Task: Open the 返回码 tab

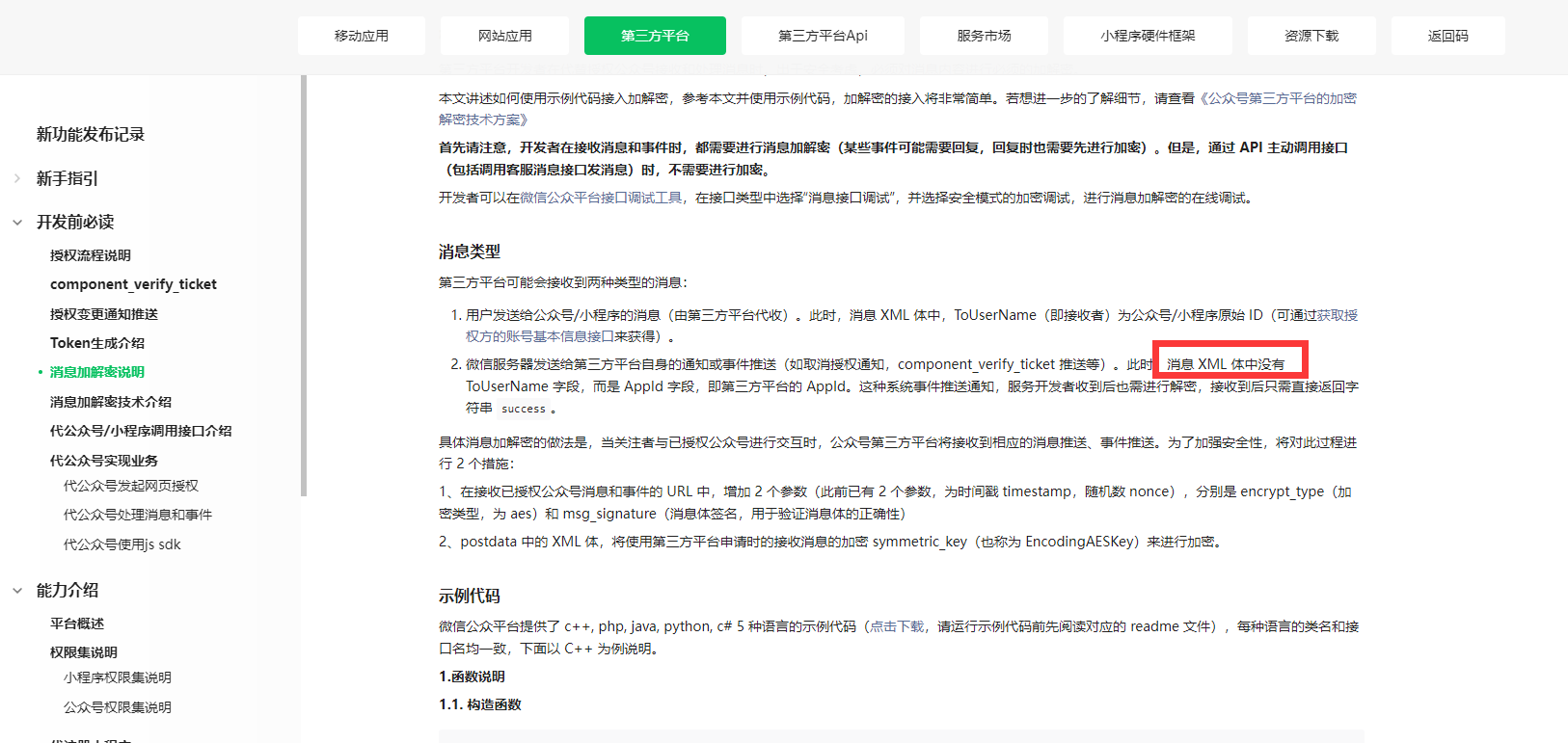Action: click(x=1447, y=36)
